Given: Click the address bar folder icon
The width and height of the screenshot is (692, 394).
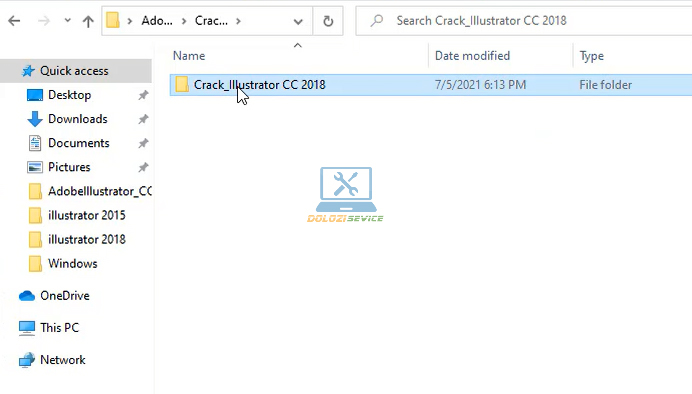Looking at the screenshot, I should click(113, 20).
